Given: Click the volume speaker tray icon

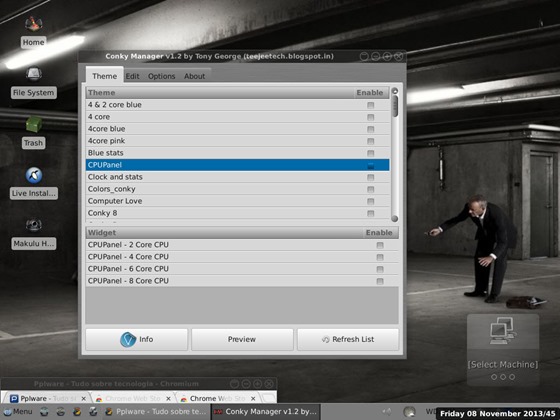Looking at the screenshot, I should click(387, 412).
